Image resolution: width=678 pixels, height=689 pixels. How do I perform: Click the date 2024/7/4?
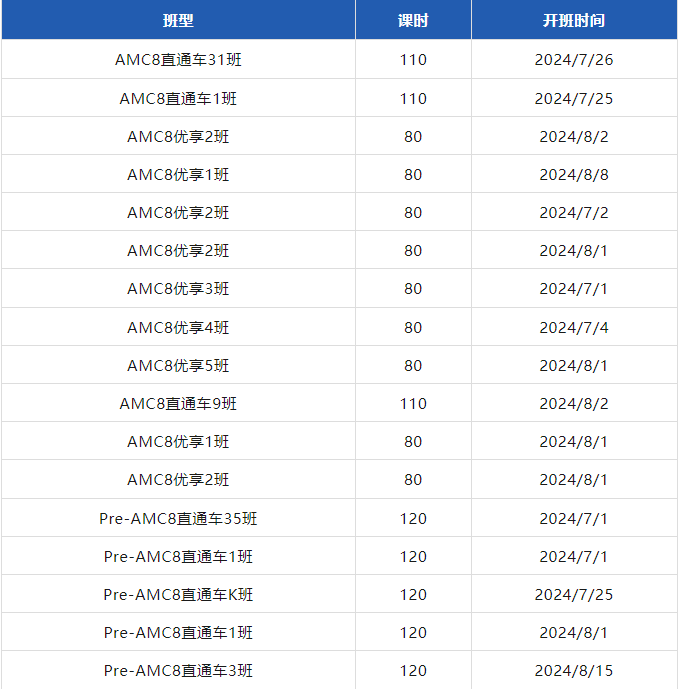point(574,327)
